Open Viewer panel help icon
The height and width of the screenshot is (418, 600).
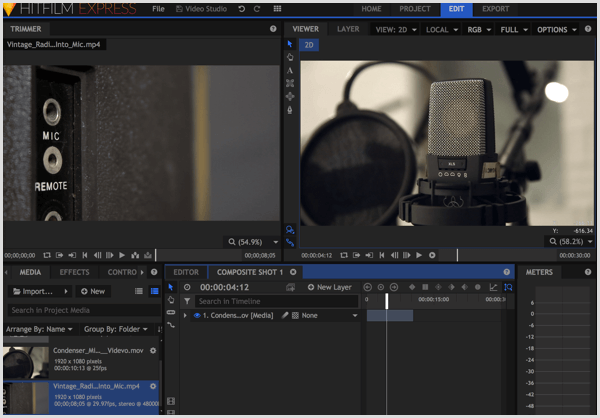tap(588, 29)
